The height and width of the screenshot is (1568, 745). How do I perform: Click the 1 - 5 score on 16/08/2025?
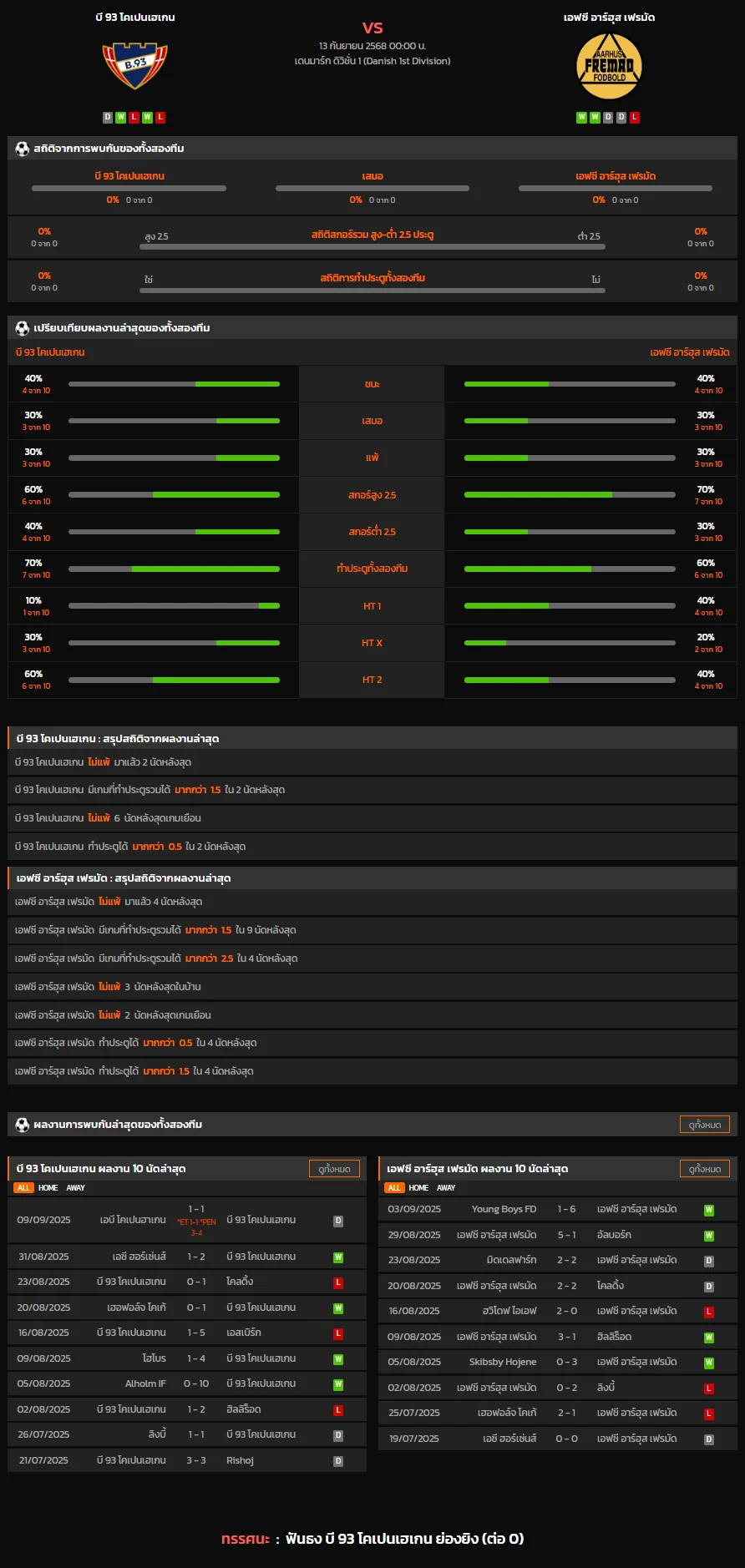196,1333
